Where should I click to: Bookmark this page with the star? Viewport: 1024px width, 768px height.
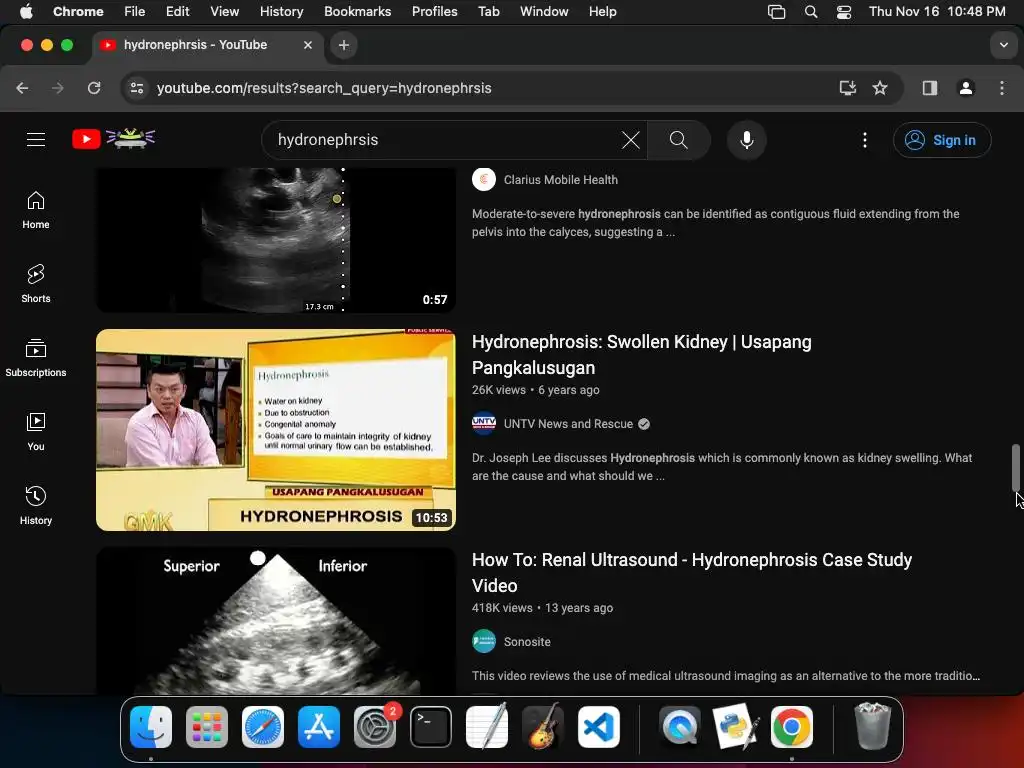880,88
